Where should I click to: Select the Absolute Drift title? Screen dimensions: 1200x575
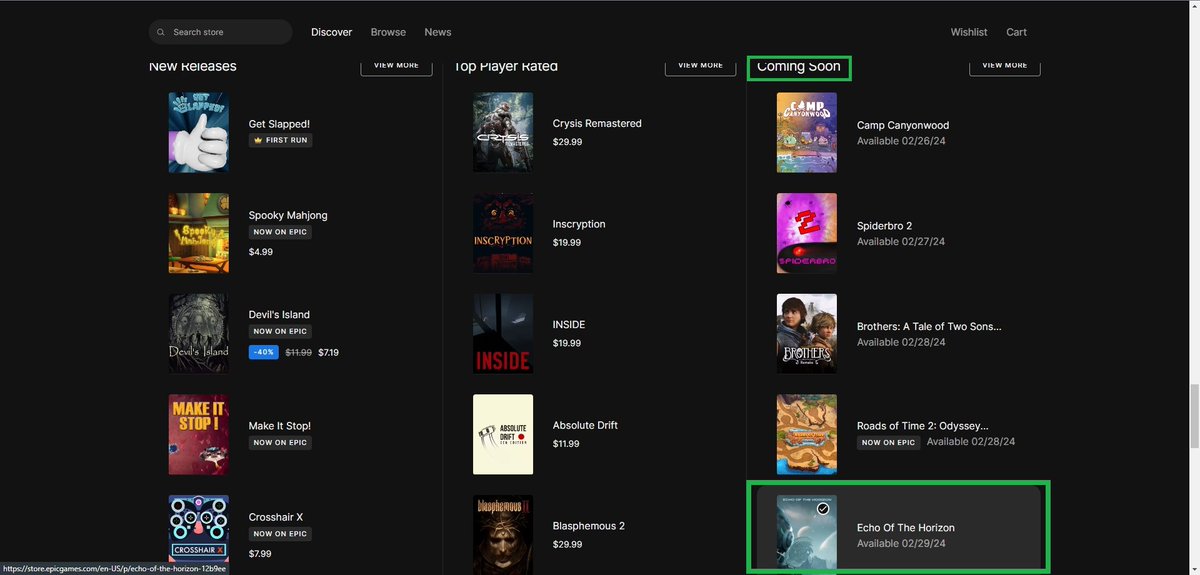coord(585,425)
